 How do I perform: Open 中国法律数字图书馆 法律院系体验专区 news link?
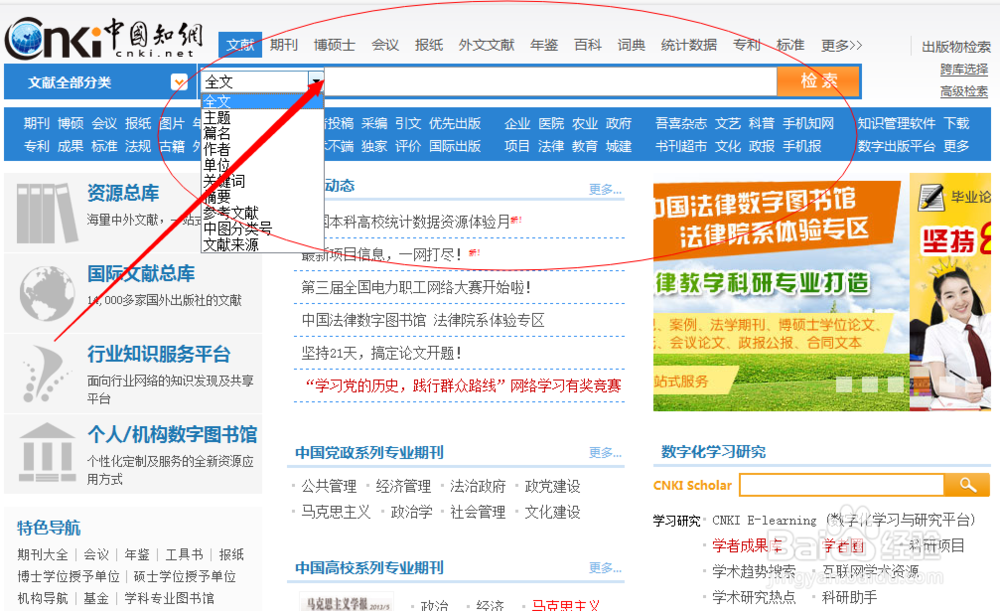coord(423,320)
